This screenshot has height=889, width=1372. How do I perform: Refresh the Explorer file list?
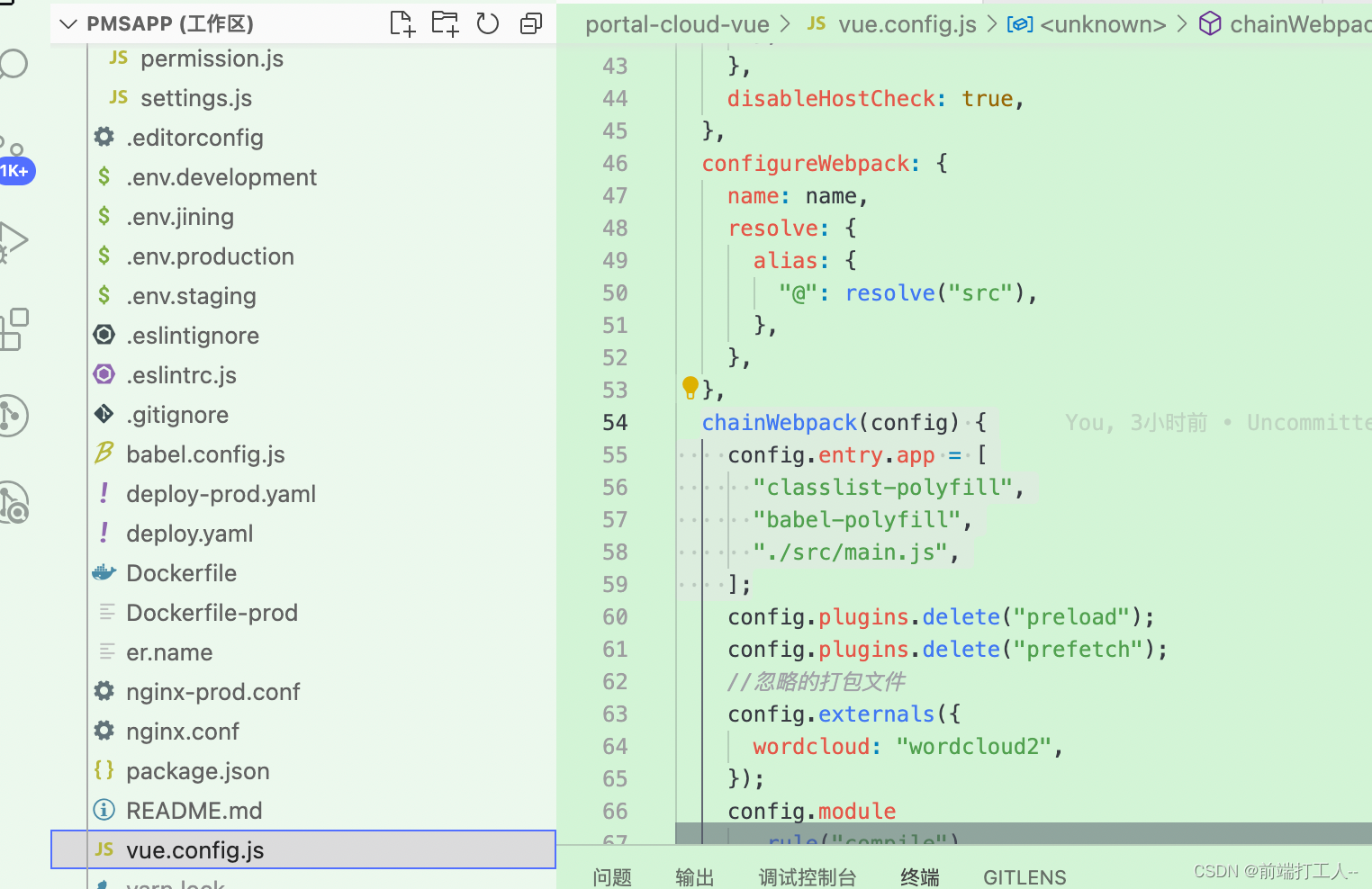coord(487,23)
